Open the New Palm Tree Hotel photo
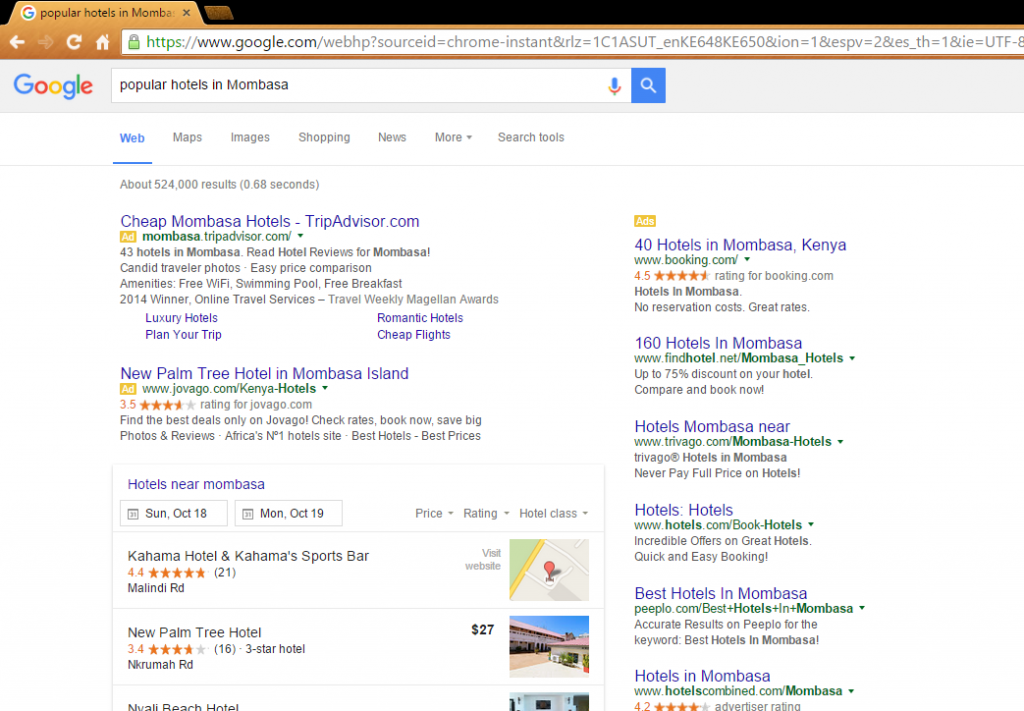Image resolution: width=1024 pixels, height=711 pixels. (x=549, y=646)
